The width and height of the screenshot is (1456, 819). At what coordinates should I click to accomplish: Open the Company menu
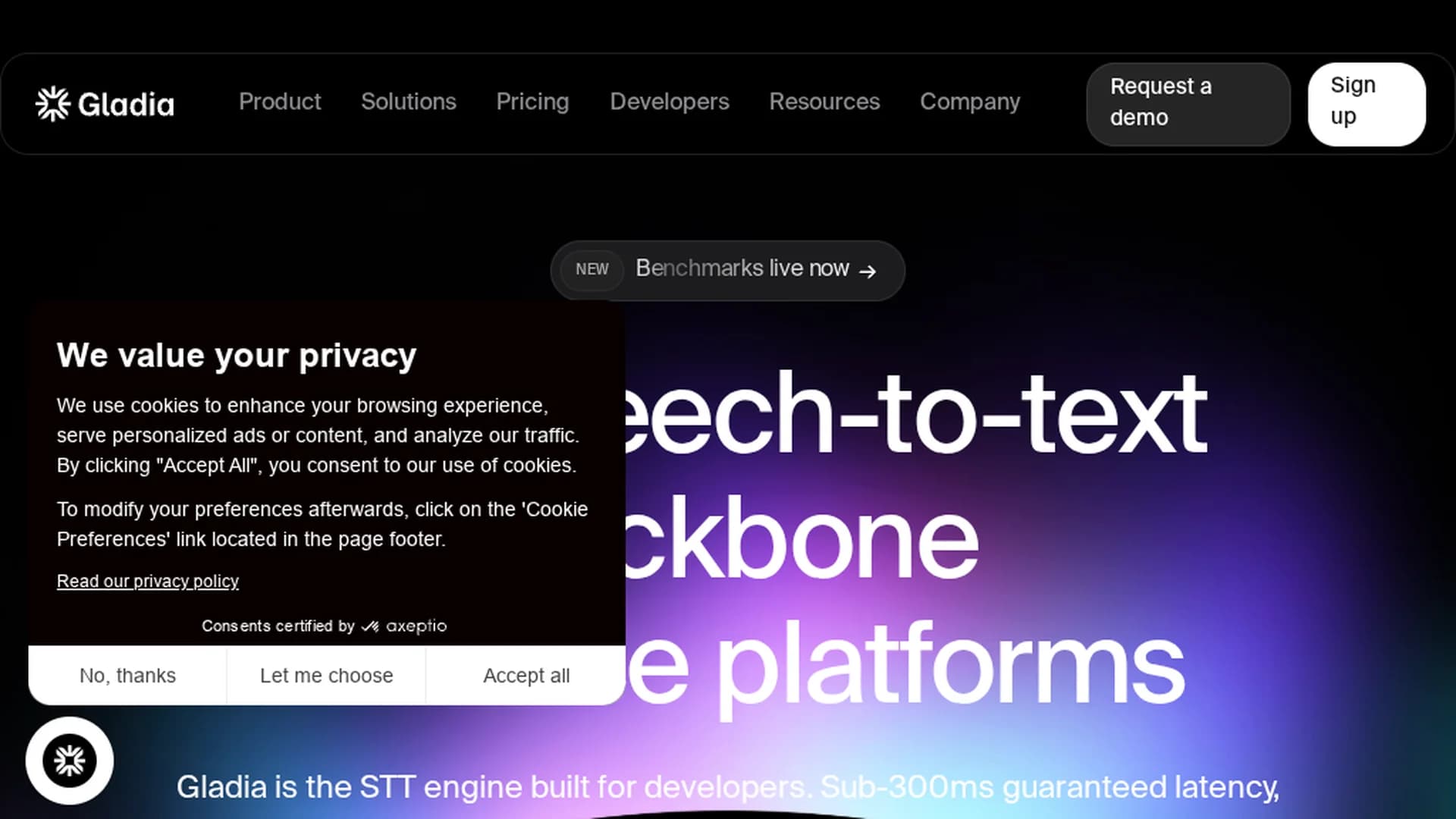pyautogui.click(x=970, y=102)
